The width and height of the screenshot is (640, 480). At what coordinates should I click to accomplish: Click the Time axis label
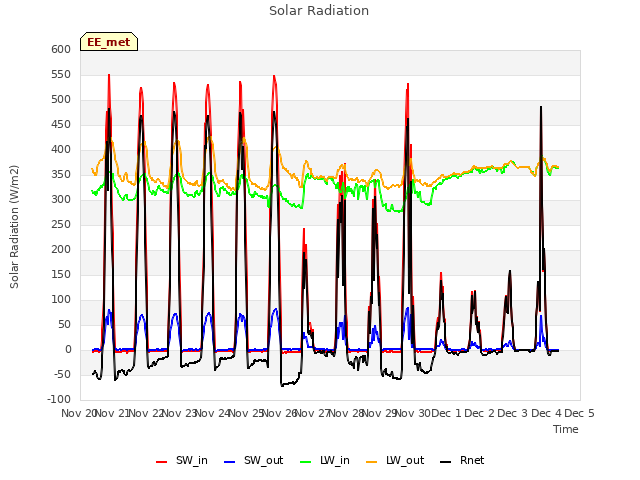point(566,429)
